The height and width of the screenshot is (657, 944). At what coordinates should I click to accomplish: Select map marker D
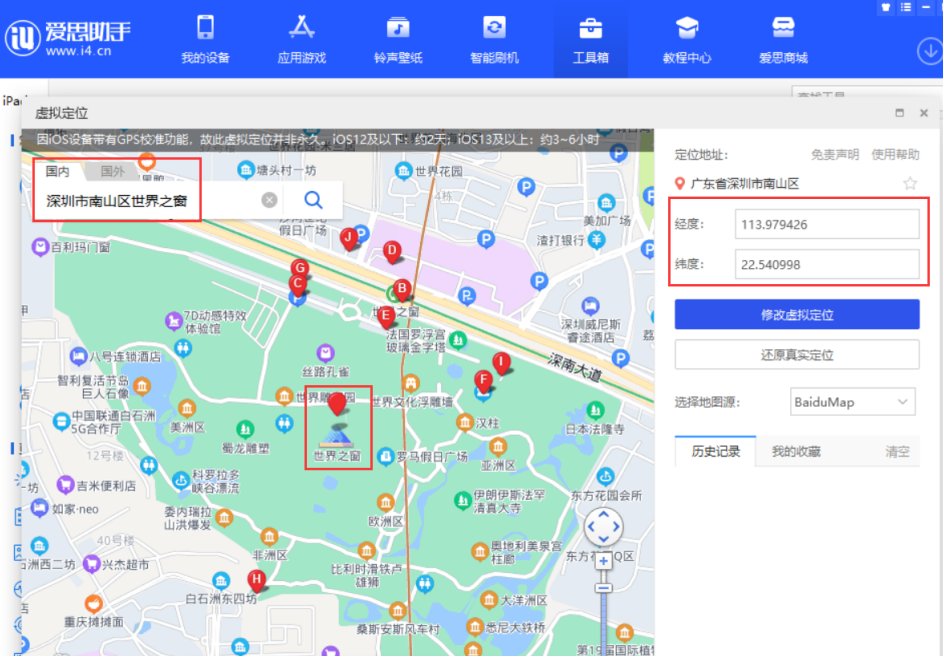point(392,252)
